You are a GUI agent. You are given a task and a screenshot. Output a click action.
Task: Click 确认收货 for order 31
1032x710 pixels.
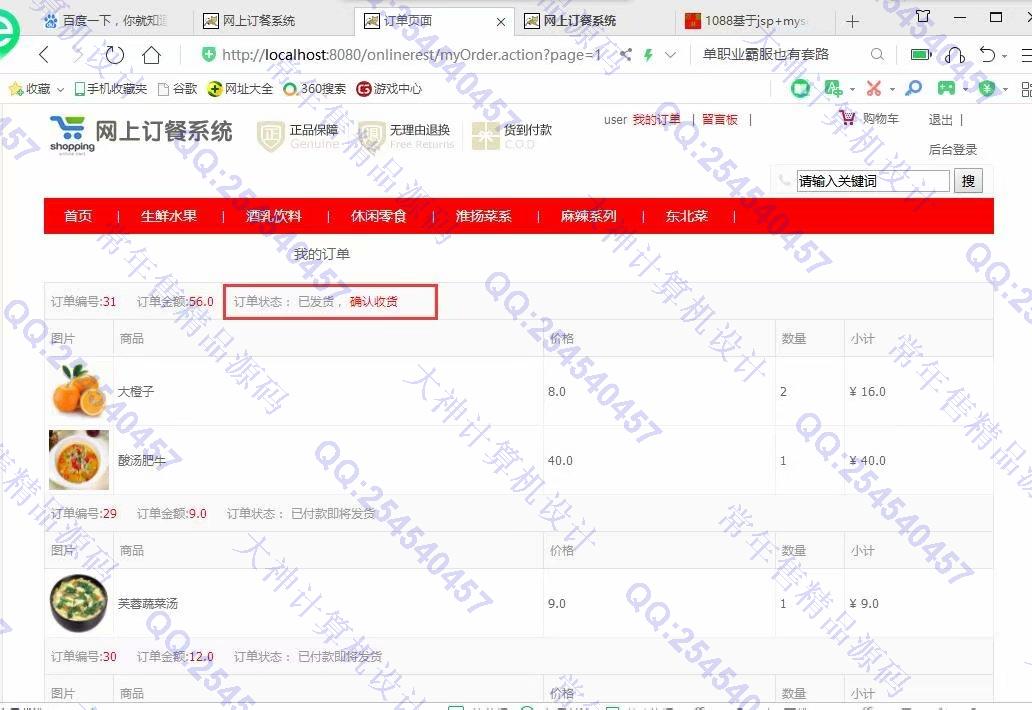[x=373, y=301]
